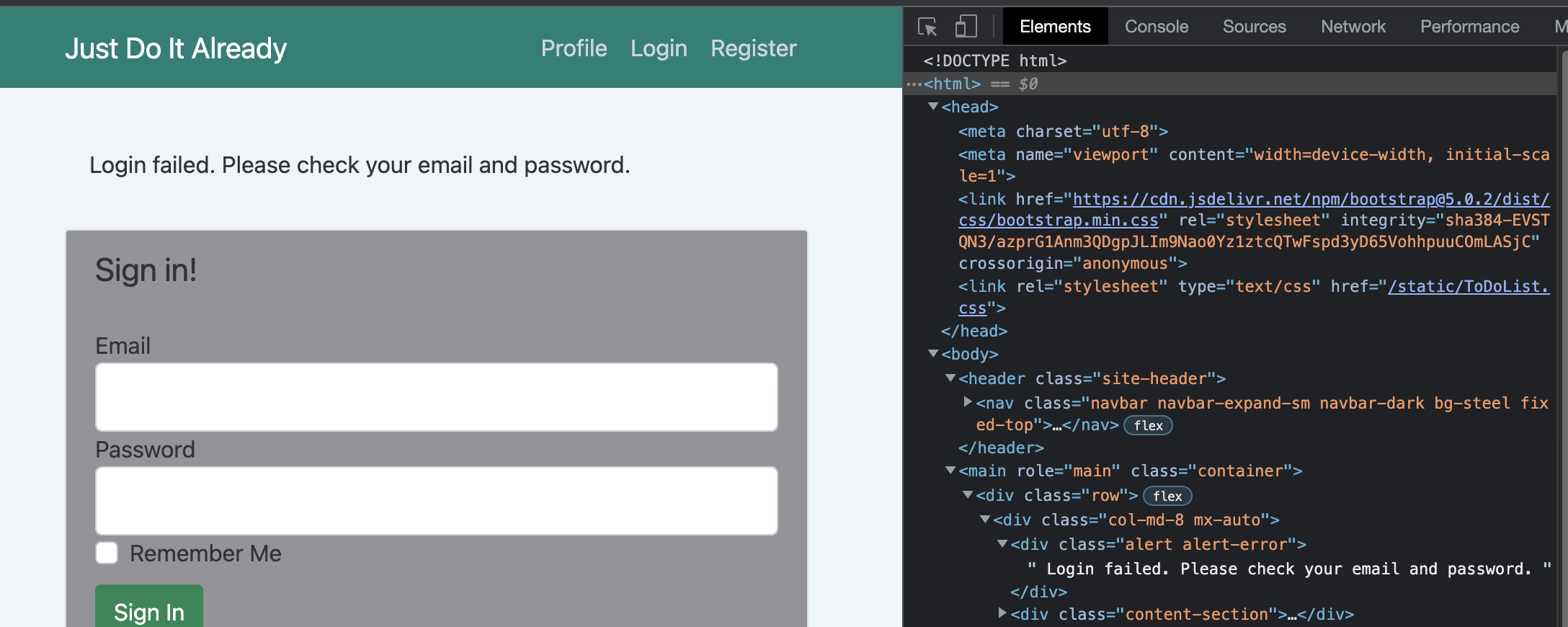
Task: Focus the Password input field
Action: pyautogui.click(x=436, y=501)
